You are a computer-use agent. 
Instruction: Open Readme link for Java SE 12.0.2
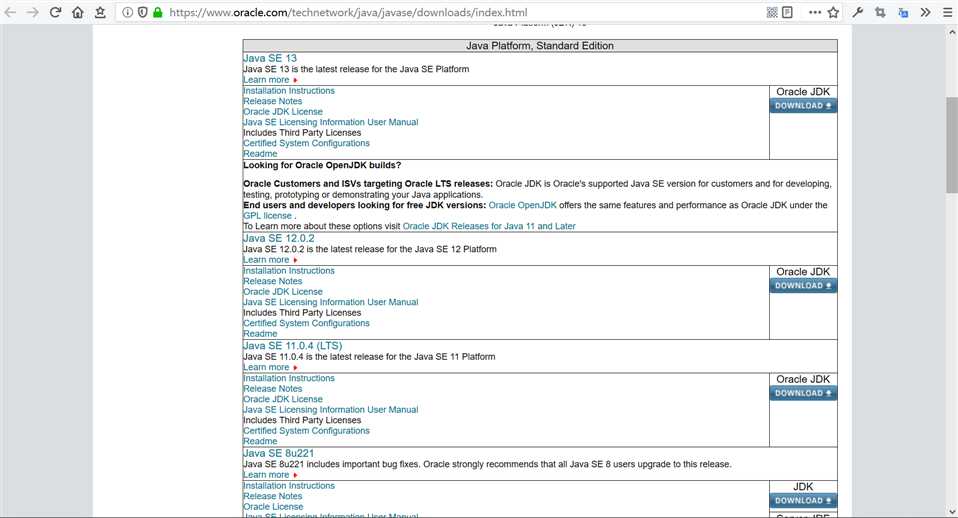coord(260,334)
